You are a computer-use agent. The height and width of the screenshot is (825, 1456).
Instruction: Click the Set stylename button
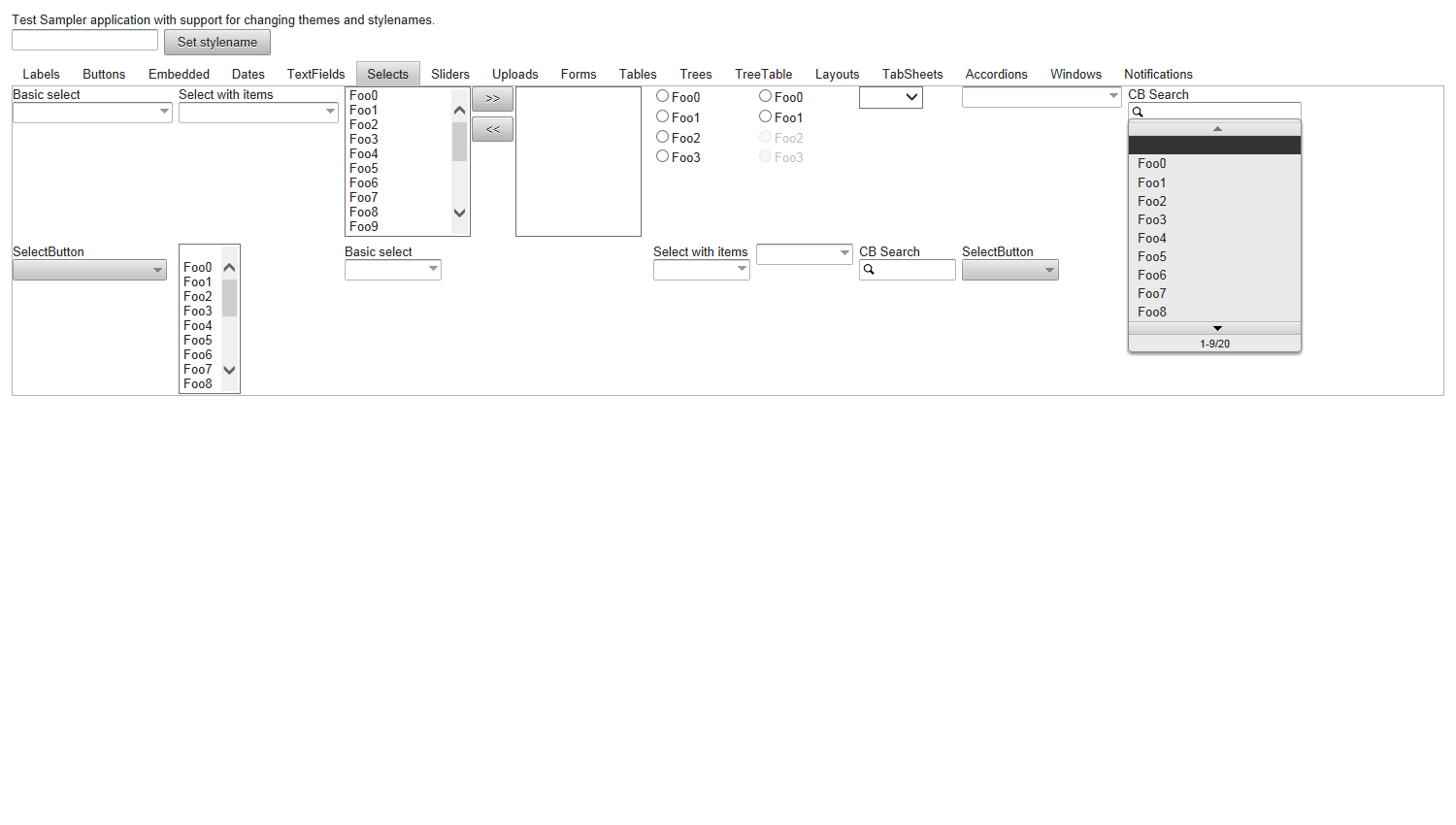coord(217,43)
